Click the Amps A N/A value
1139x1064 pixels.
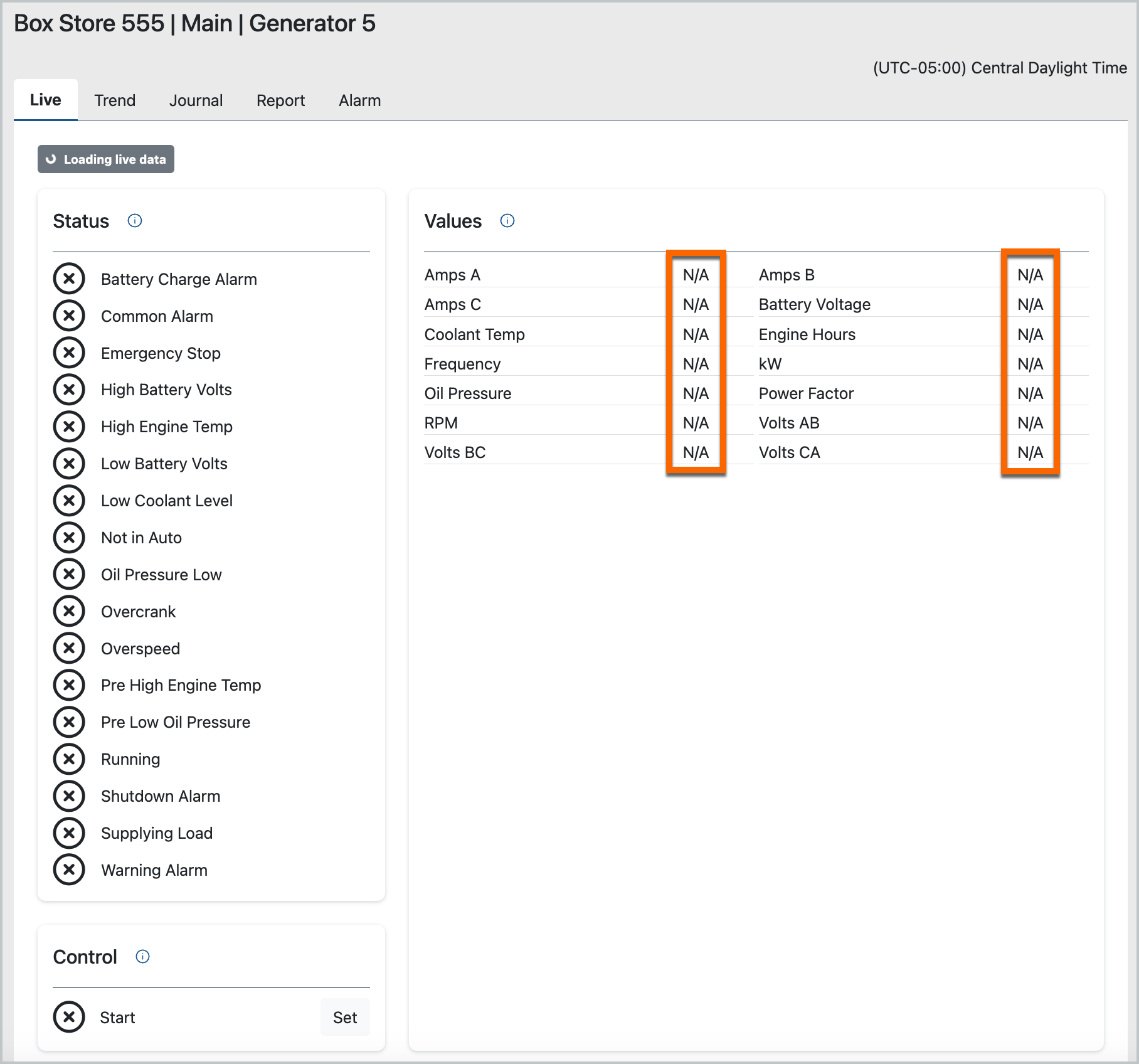696,275
